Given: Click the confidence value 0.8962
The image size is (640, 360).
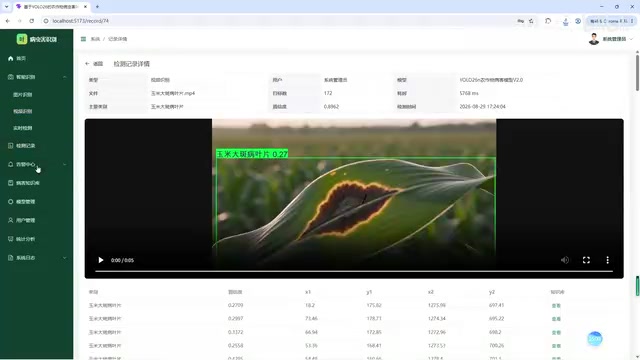Looking at the screenshot, I should click(x=331, y=107).
